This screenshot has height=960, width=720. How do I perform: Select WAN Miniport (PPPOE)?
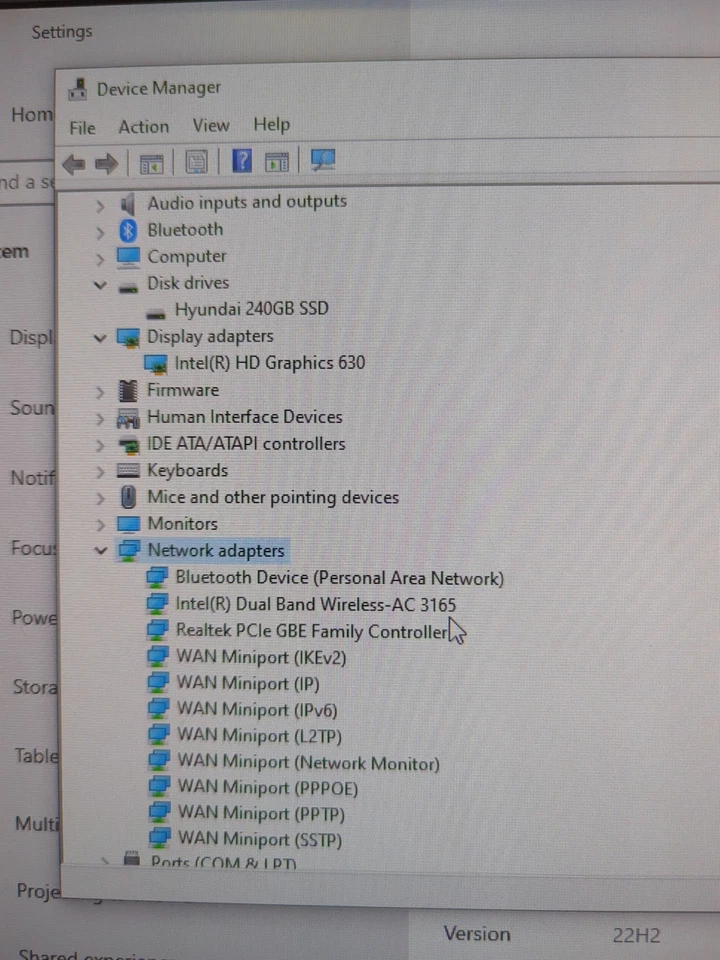click(x=268, y=788)
